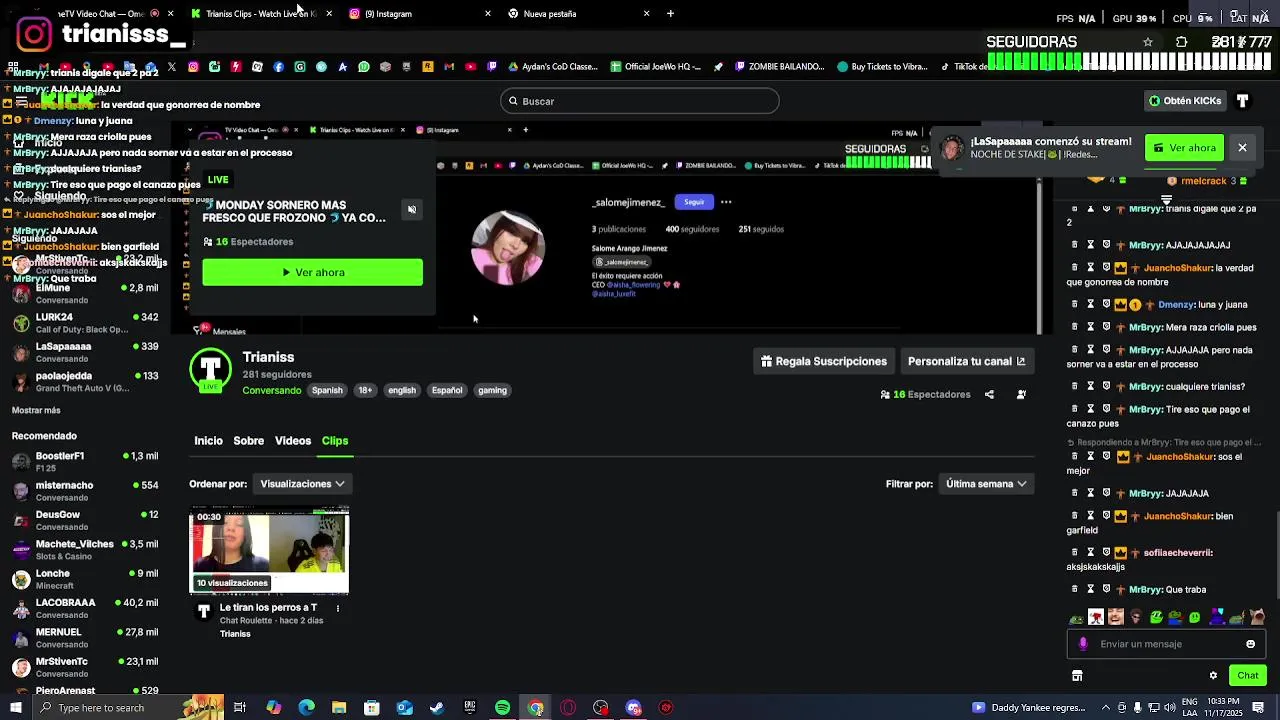Open chat settings gear icon
The image size is (1280, 720).
tap(1213, 676)
